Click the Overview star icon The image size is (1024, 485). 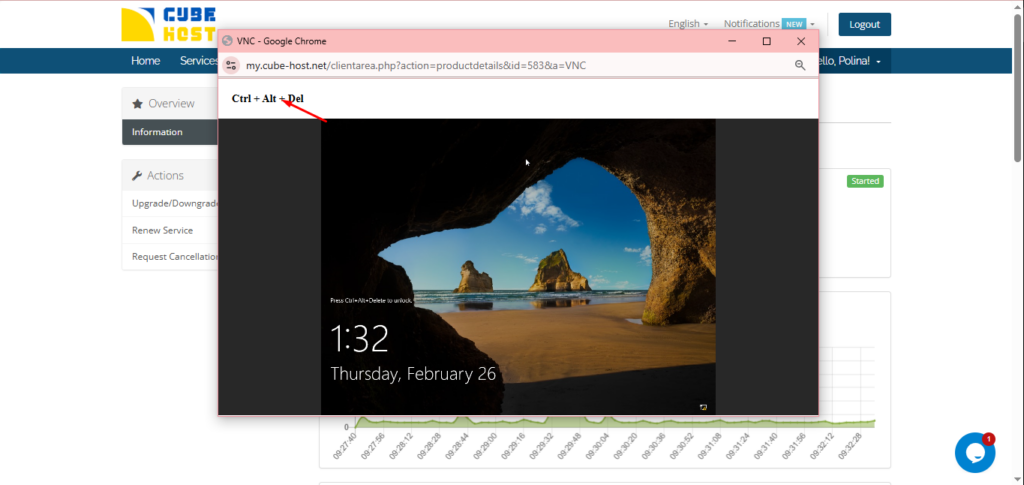click(x=137, y=103)
